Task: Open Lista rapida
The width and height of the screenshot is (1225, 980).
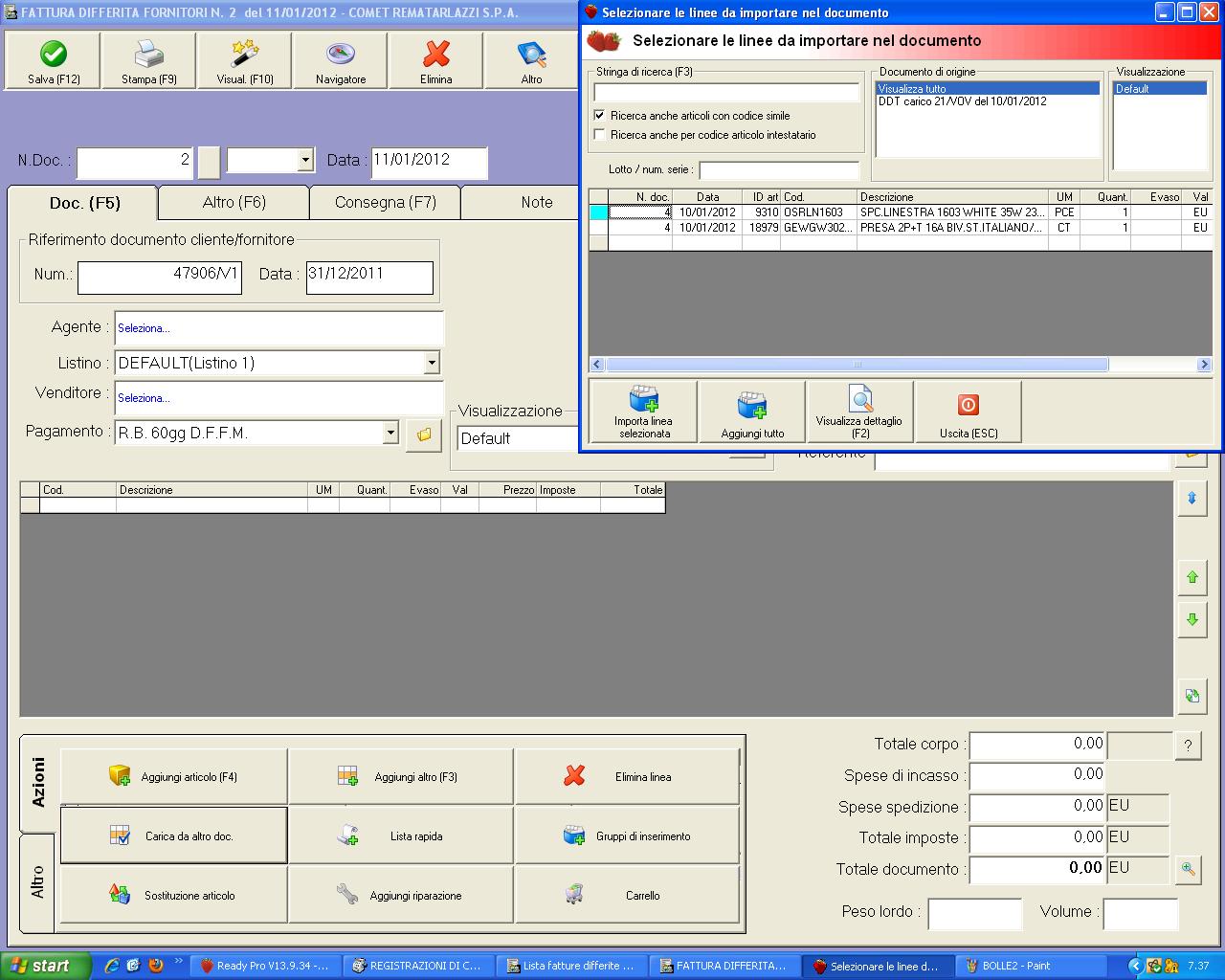Action: point(401,835)
